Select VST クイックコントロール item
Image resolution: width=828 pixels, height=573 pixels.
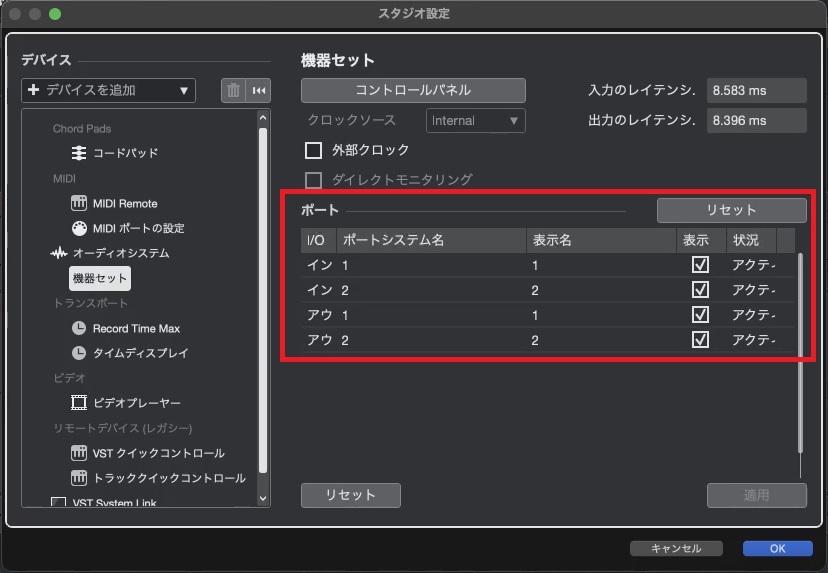158,453
